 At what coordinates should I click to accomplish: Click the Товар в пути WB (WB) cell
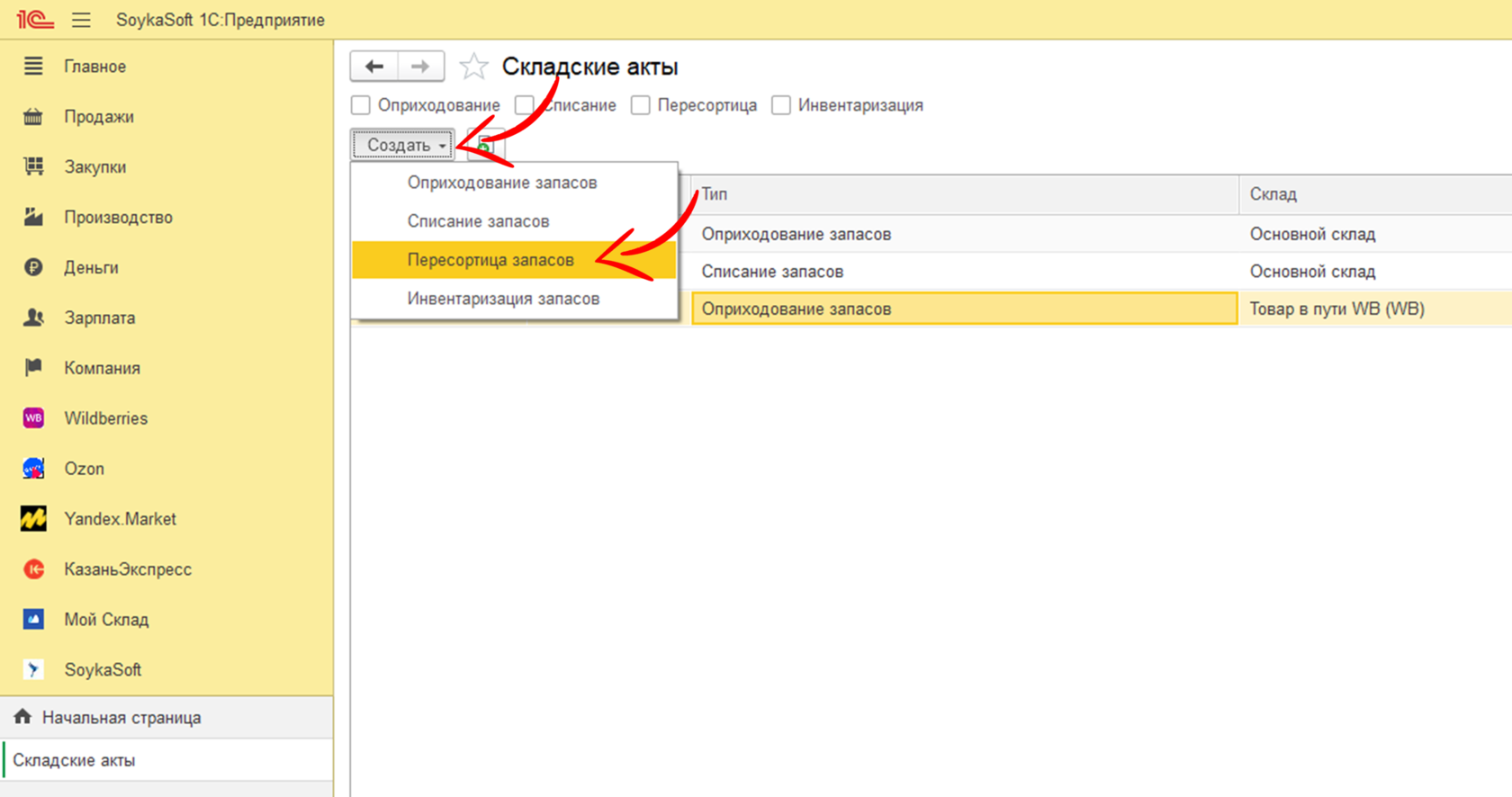1375,309
